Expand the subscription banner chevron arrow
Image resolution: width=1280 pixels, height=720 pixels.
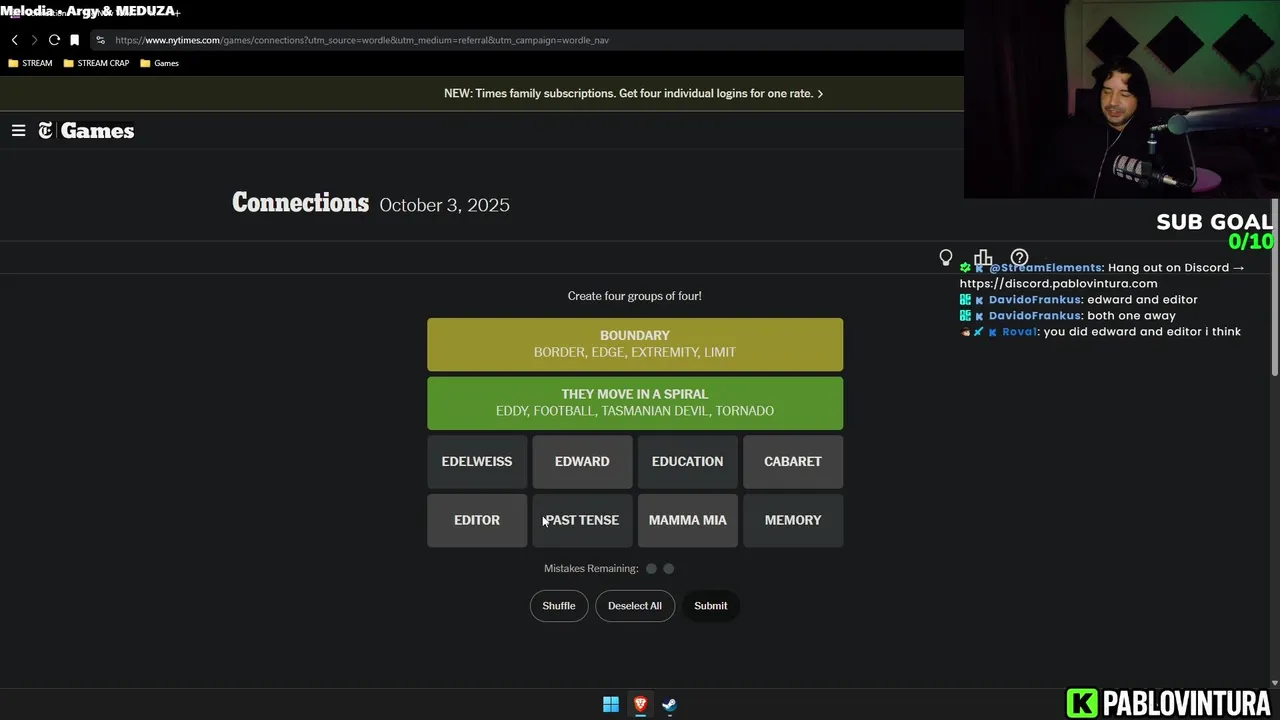coord(820,93)
